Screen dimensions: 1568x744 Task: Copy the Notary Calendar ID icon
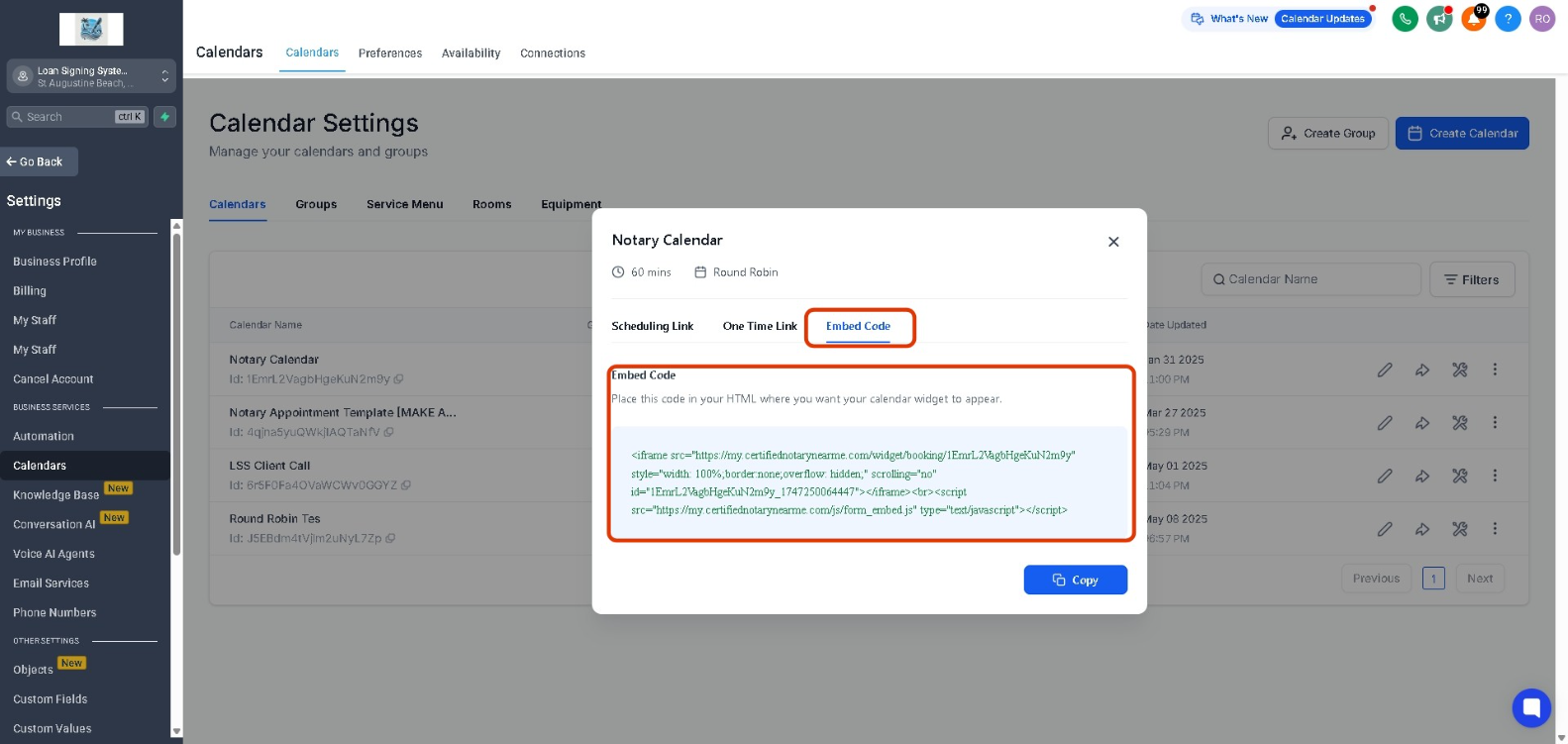pos(398,379)
